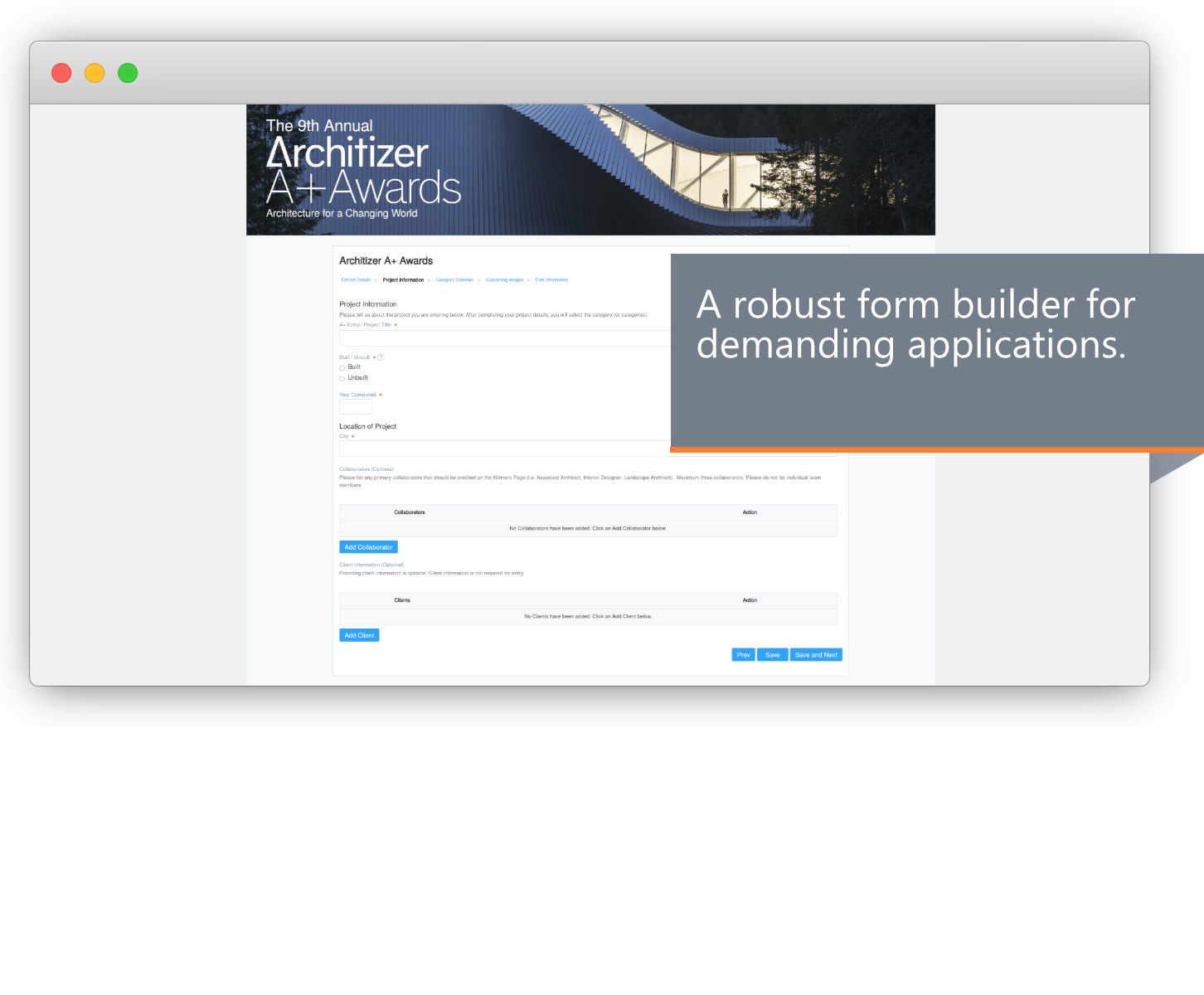1204x995 pixels.
Task: Click the red close window dot
Action: (61, 73)
